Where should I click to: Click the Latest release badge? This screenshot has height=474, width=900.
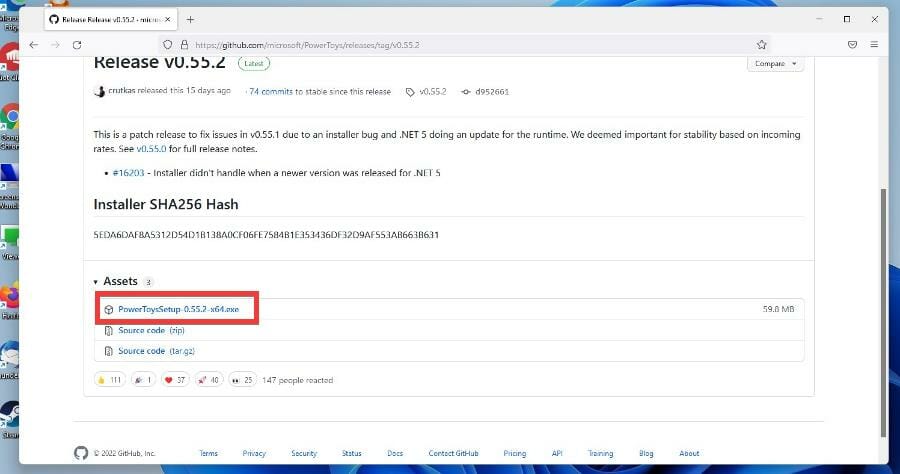pyautogui.click(x=254, y=63)
